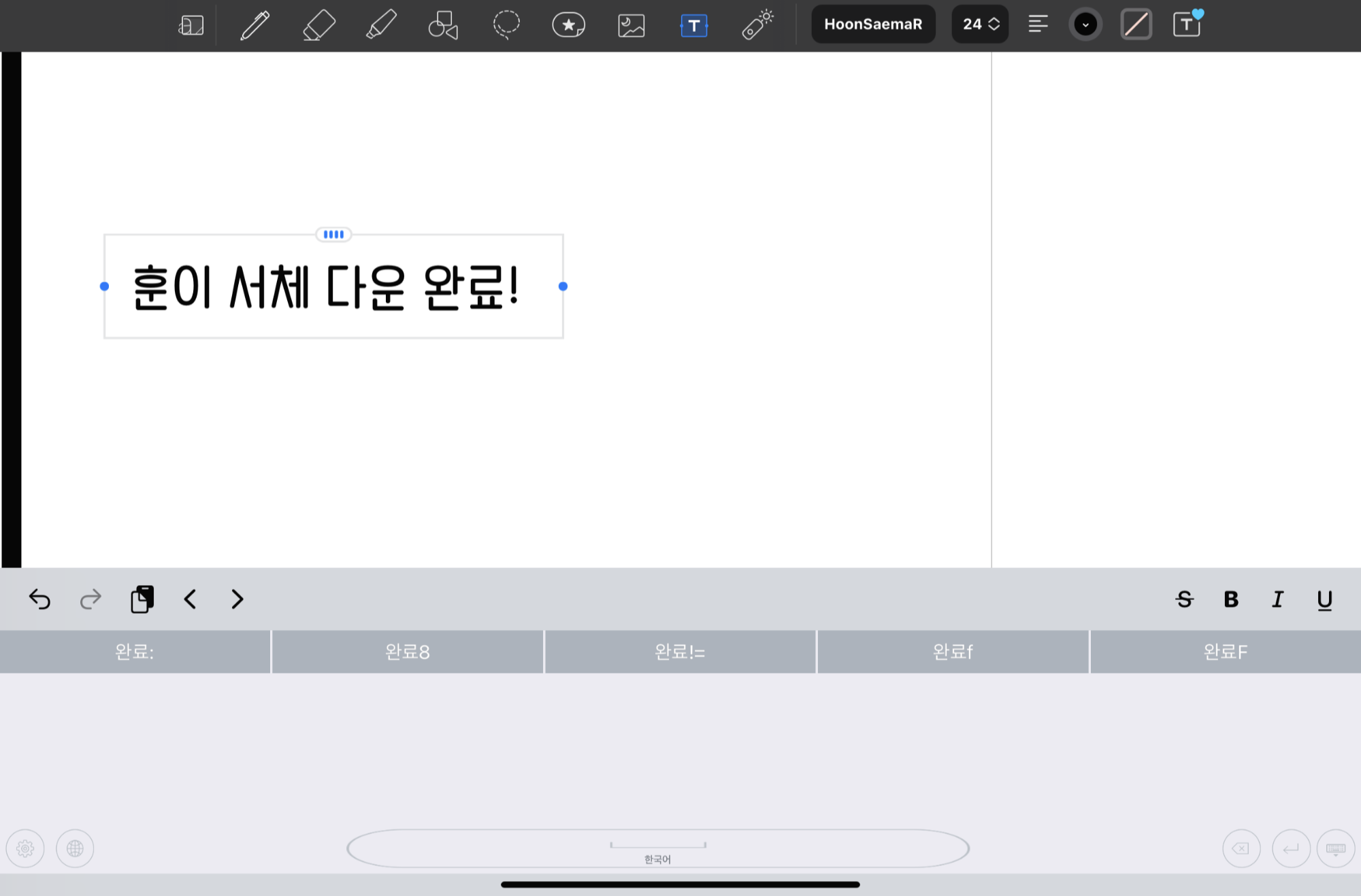This screenshot has width=1361, height=896.
Task: Open the black text color picker
Action: (1085, 25)
